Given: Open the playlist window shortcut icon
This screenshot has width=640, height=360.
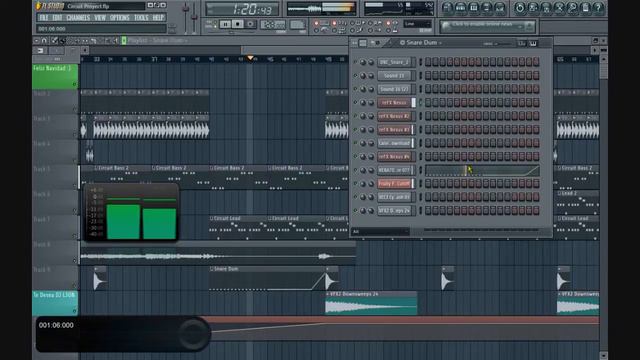Looking at the screenshot, I should pyautogui.click(x=447, y=7).
